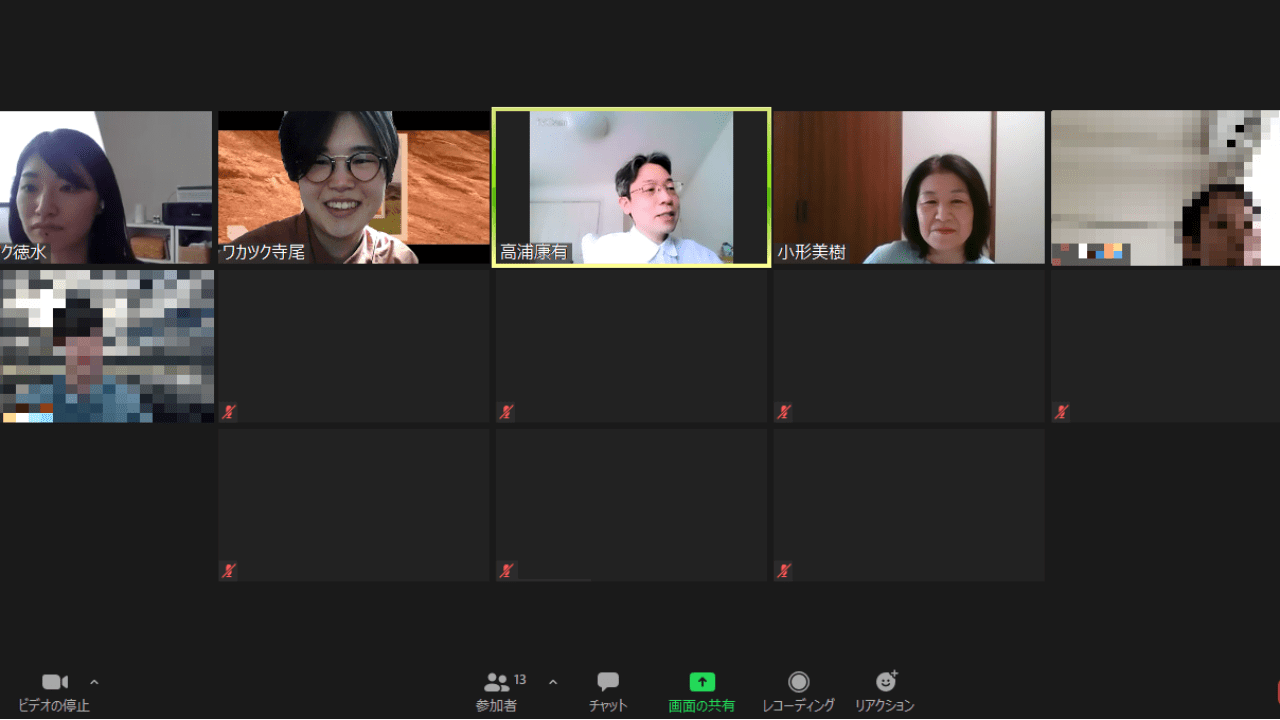This screenshot has height=720, width=1280.
Task: Select the 小形美樹 participant video tile
Action: [909, 187]
